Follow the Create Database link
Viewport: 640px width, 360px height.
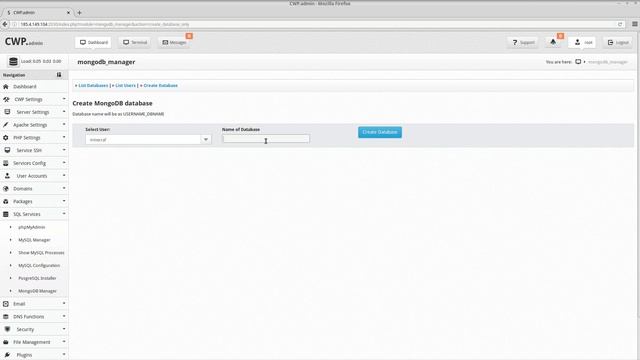tap(160, 85)
